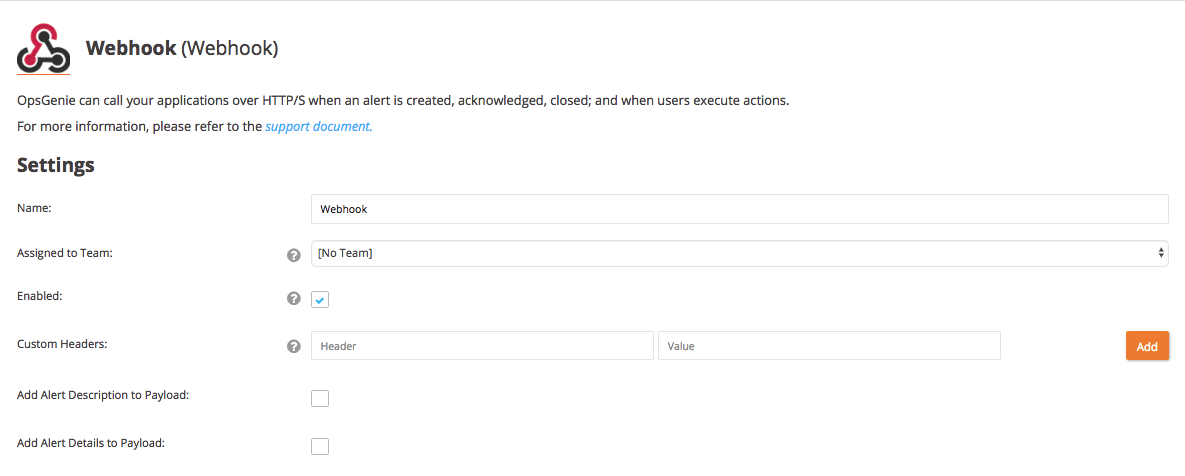Click the 'Custom Headers:' label
The height and width of the screenshot is (476, 1185).
tap(62, 344)
